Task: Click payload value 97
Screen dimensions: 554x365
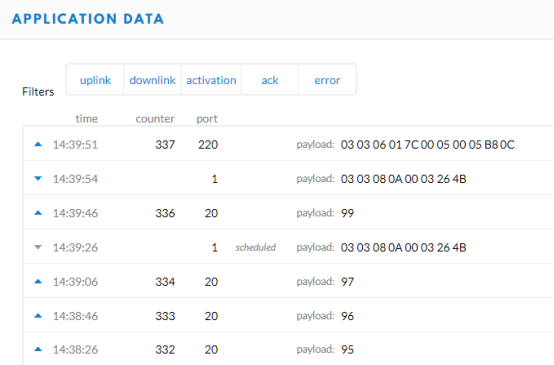Action: click(347, 282)
